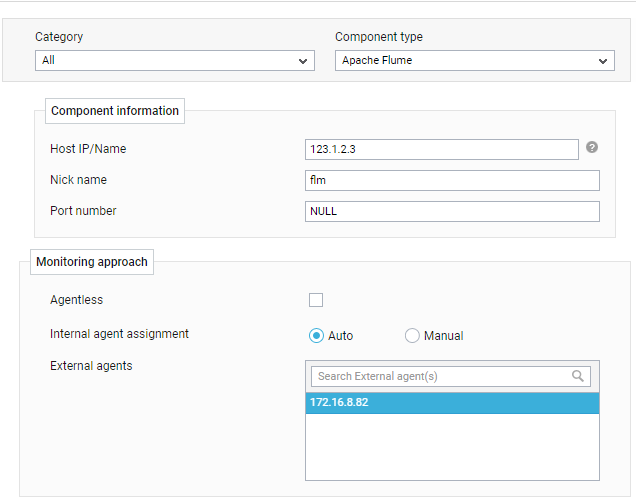Click the Auto label text
636x497 pixels.
[341, 336]
